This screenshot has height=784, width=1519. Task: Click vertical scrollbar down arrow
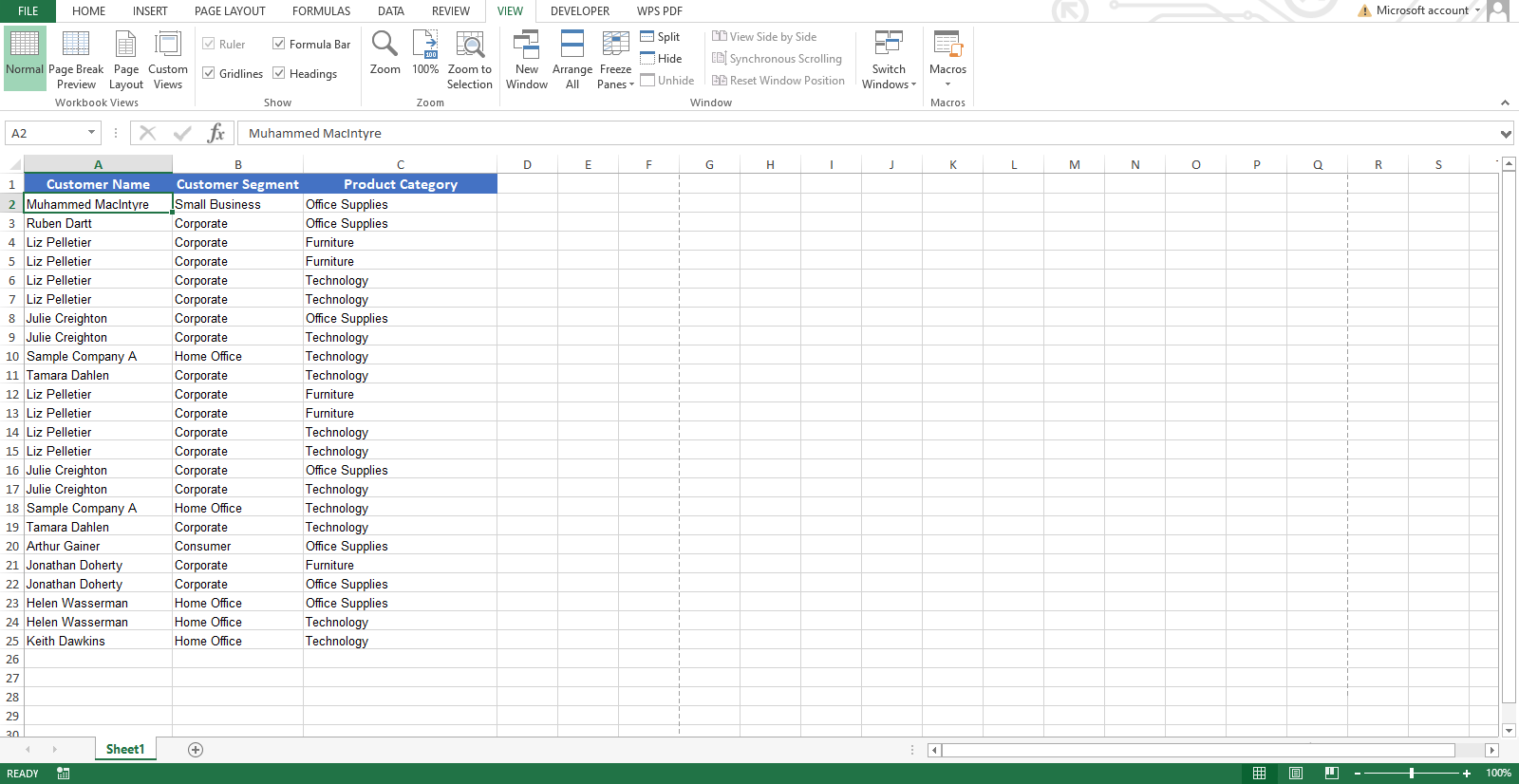[1510, 731]
